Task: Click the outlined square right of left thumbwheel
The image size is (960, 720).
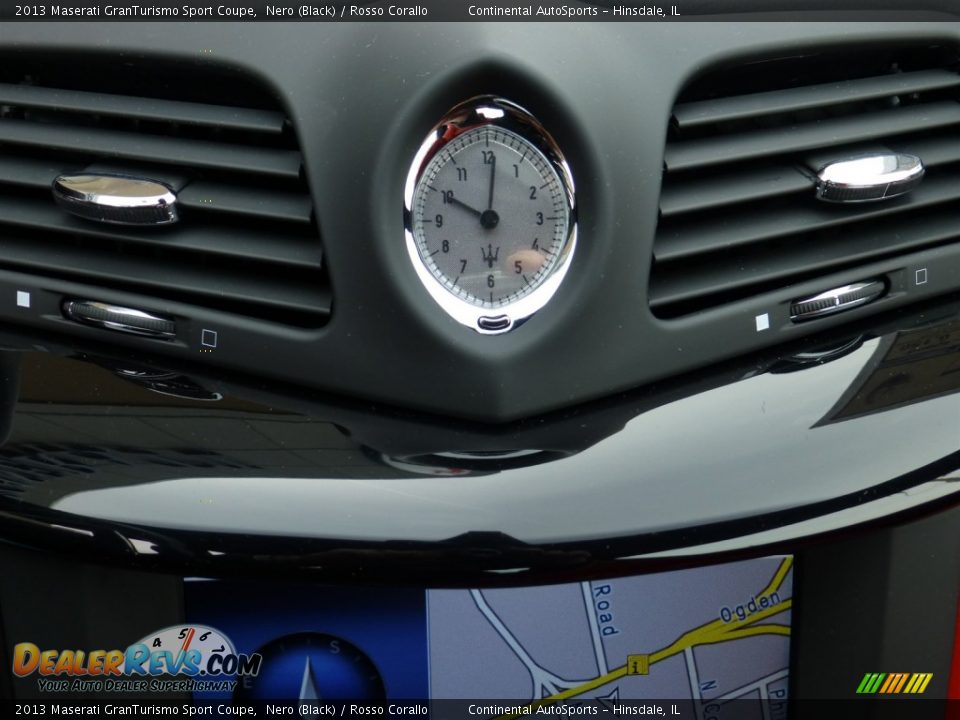Action: [x=209, y=338]
